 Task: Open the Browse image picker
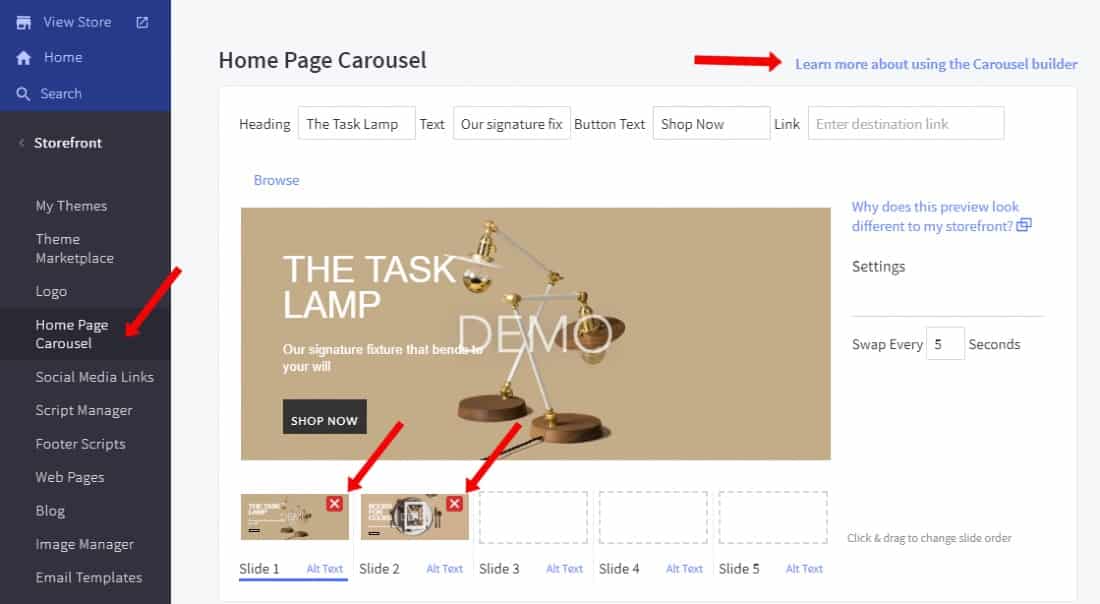point(276,180)
